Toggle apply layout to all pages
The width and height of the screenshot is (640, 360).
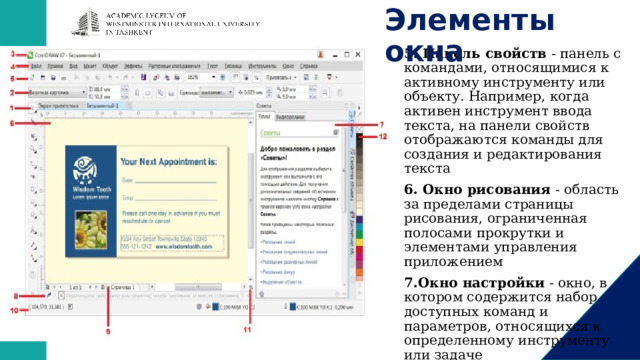pos(160,93)
